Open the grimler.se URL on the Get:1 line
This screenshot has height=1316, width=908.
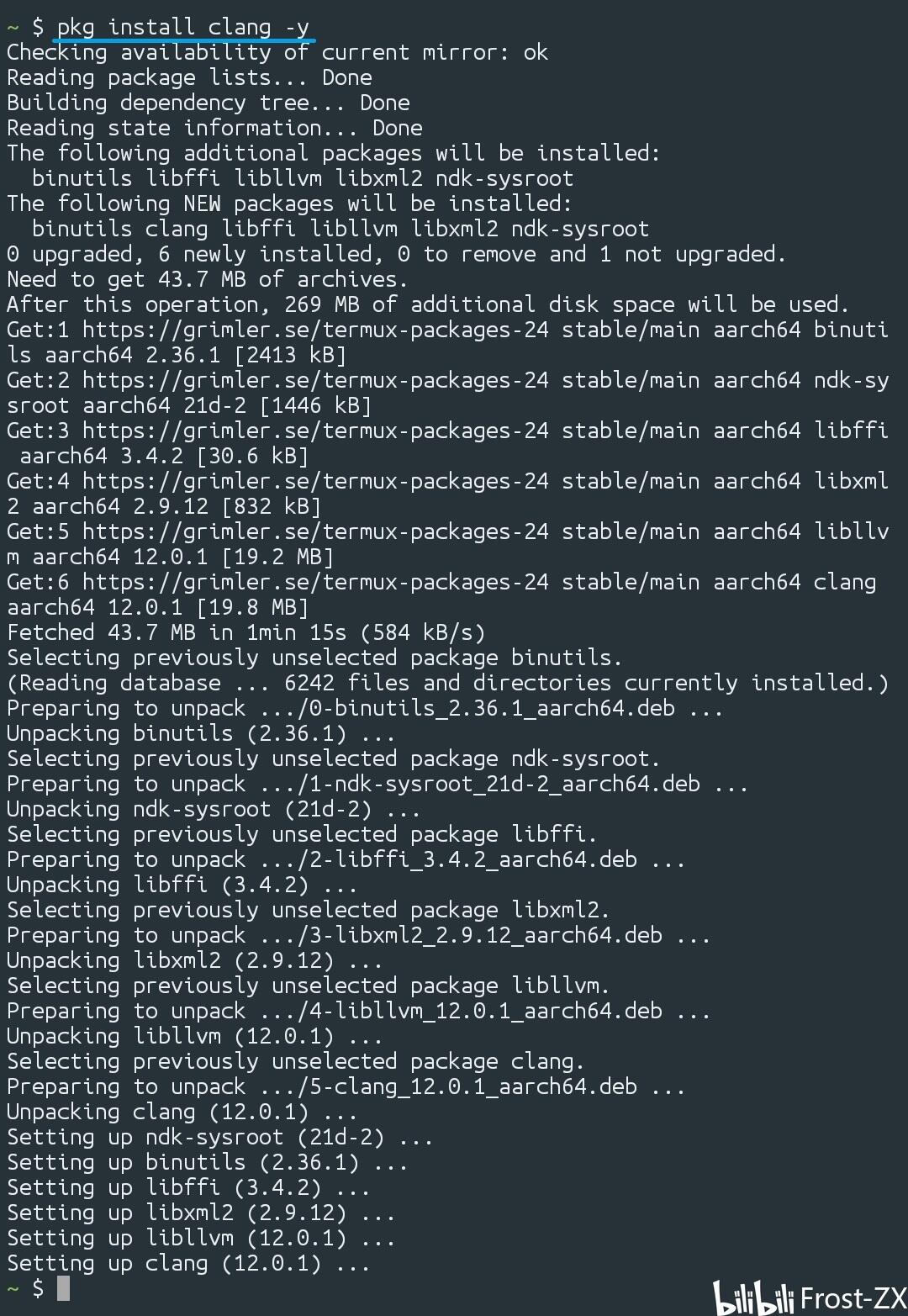tap(315, 330)
